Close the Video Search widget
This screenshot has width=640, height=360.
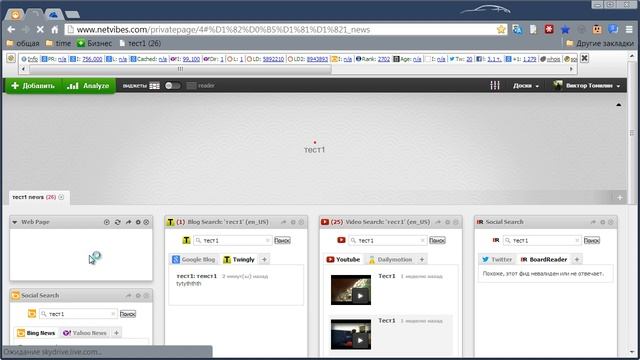[x=456, y=222]
